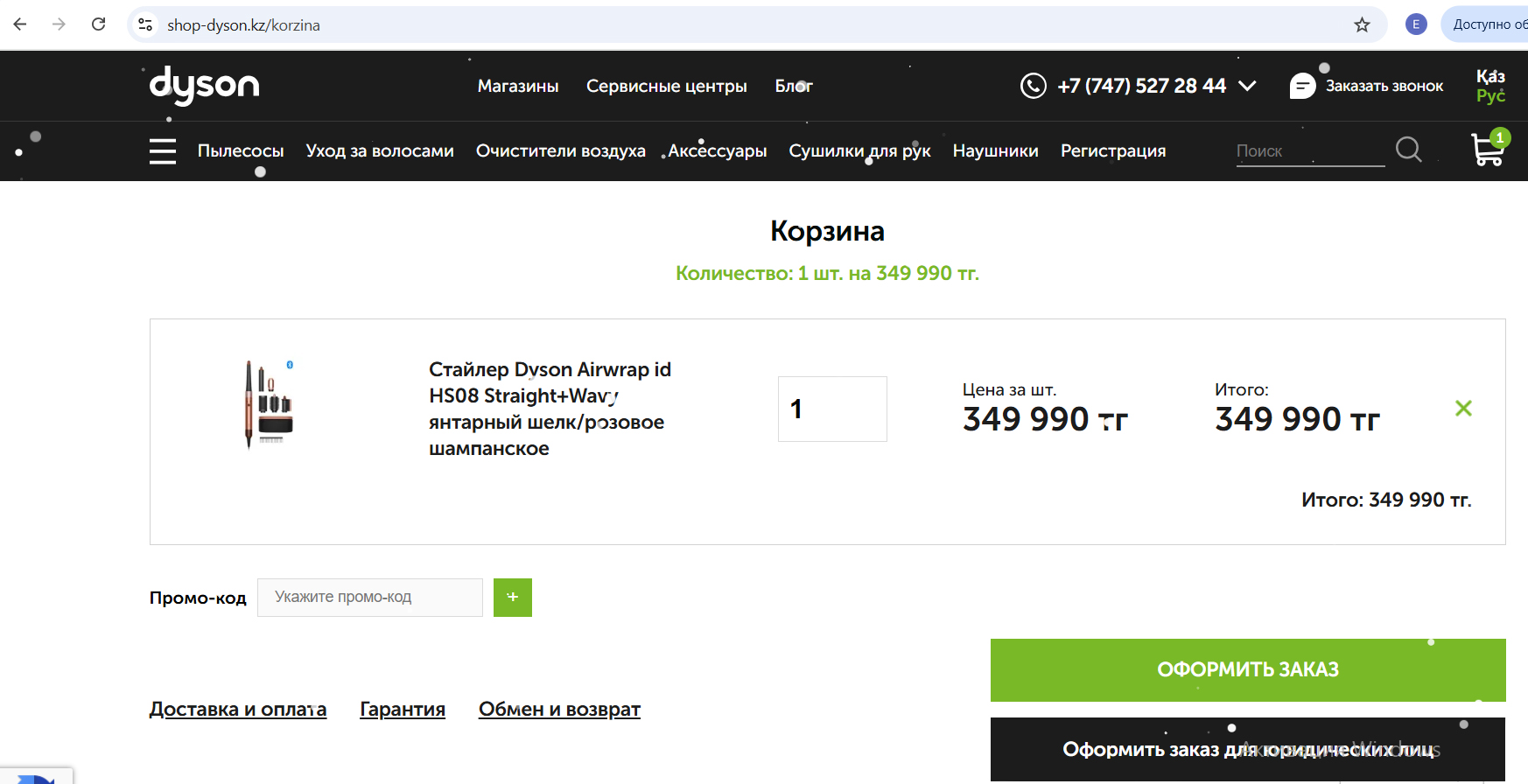Click the Dyson logo
1528x784 pixels.
tap(205, 86)
